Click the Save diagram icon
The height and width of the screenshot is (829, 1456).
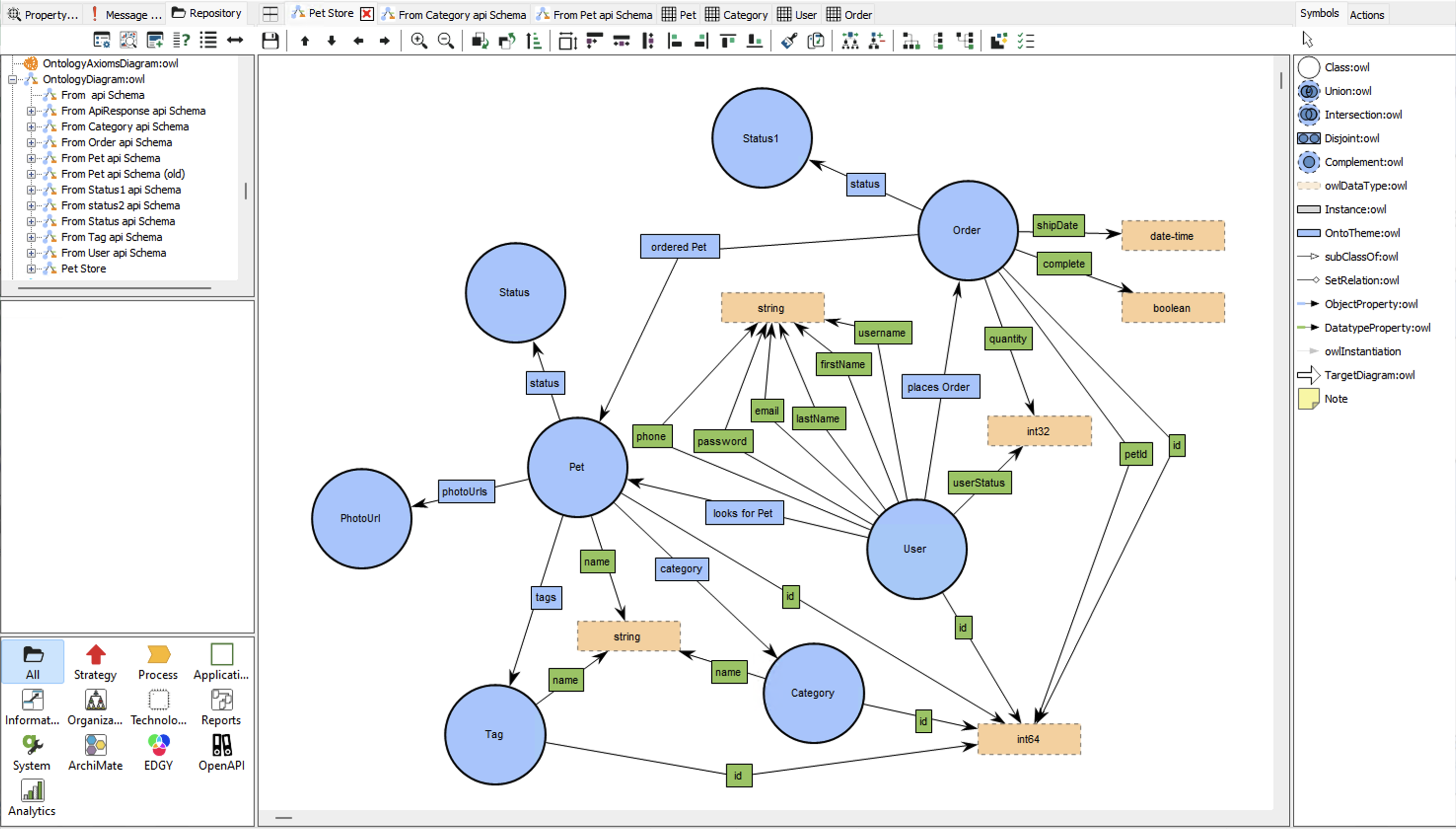[x=270, y=40]
